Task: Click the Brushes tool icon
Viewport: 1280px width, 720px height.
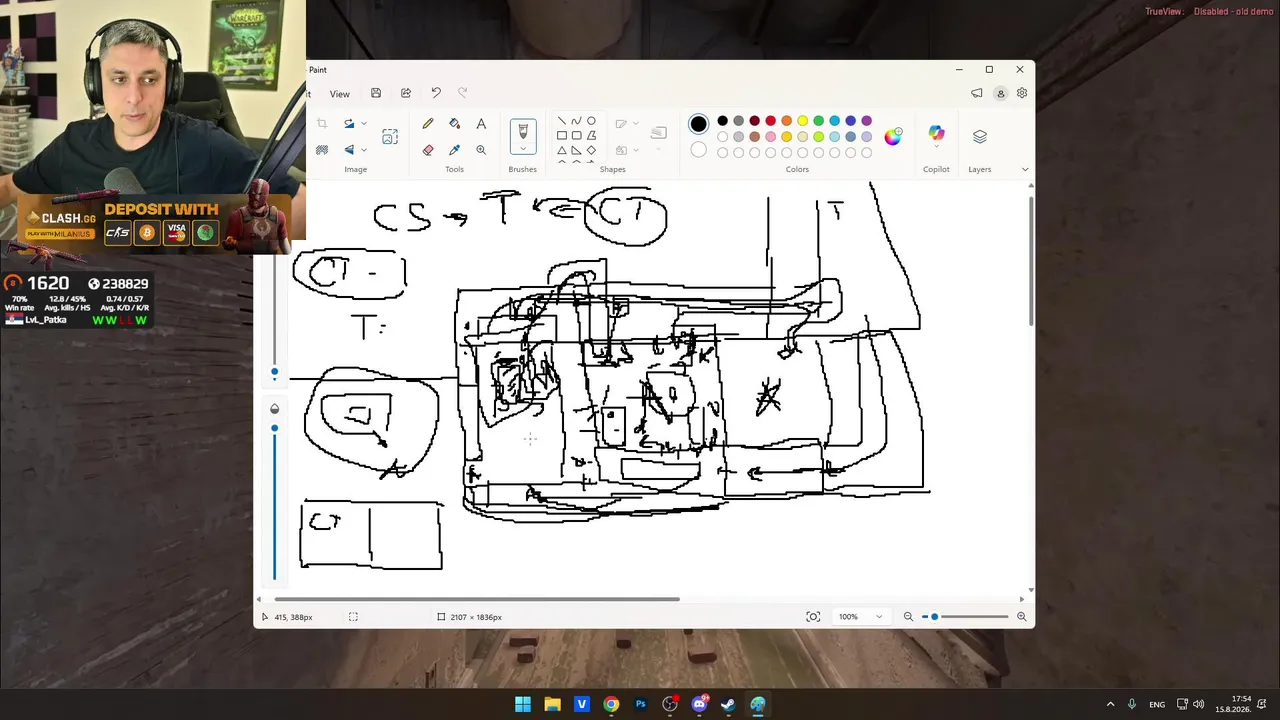Action: 523,131
